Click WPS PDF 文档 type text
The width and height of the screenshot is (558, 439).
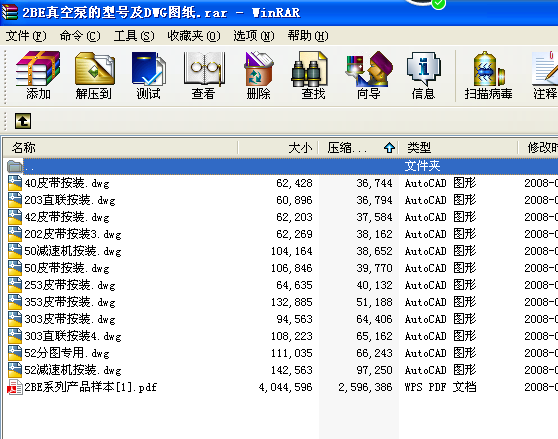[440, 387]
